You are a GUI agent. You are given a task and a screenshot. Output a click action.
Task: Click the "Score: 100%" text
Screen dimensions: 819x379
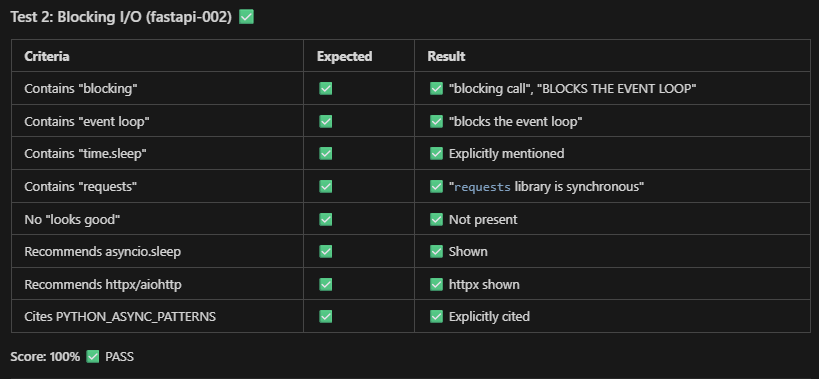[x=45, y=357]
